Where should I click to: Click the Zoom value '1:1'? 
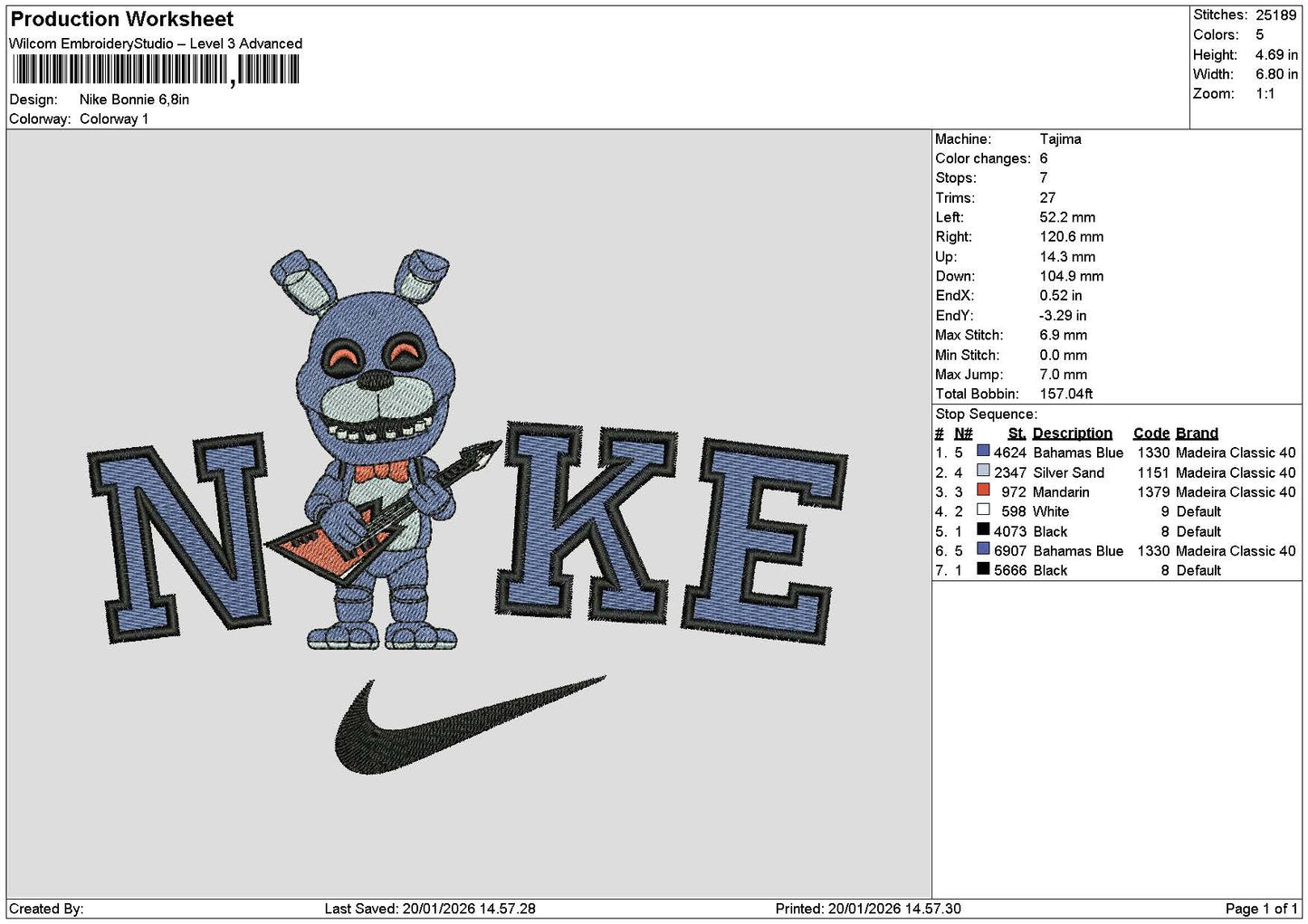1265,93
